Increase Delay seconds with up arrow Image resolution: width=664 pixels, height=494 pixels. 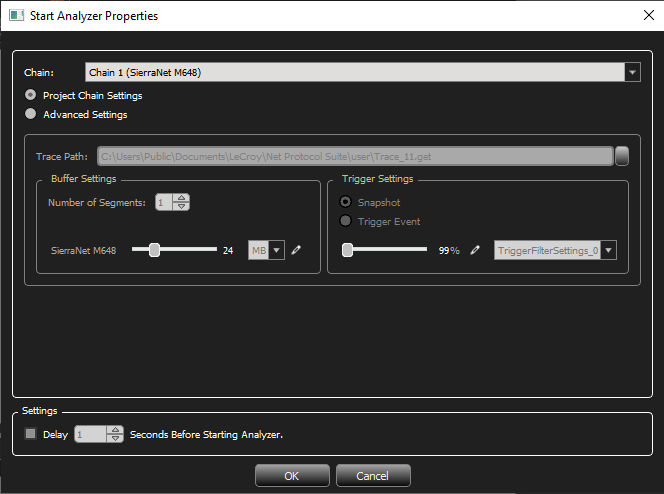pos(115,430)
